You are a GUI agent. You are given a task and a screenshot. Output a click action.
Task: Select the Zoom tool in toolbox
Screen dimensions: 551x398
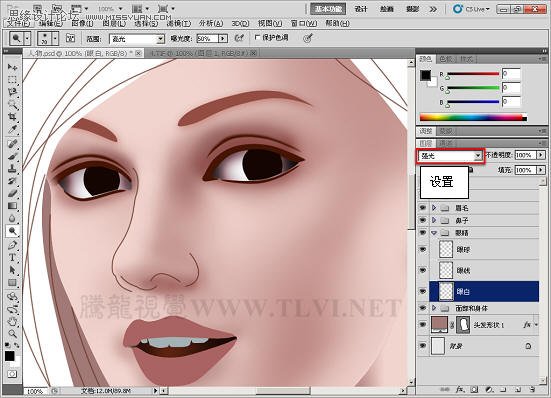[x=12, y=334]
